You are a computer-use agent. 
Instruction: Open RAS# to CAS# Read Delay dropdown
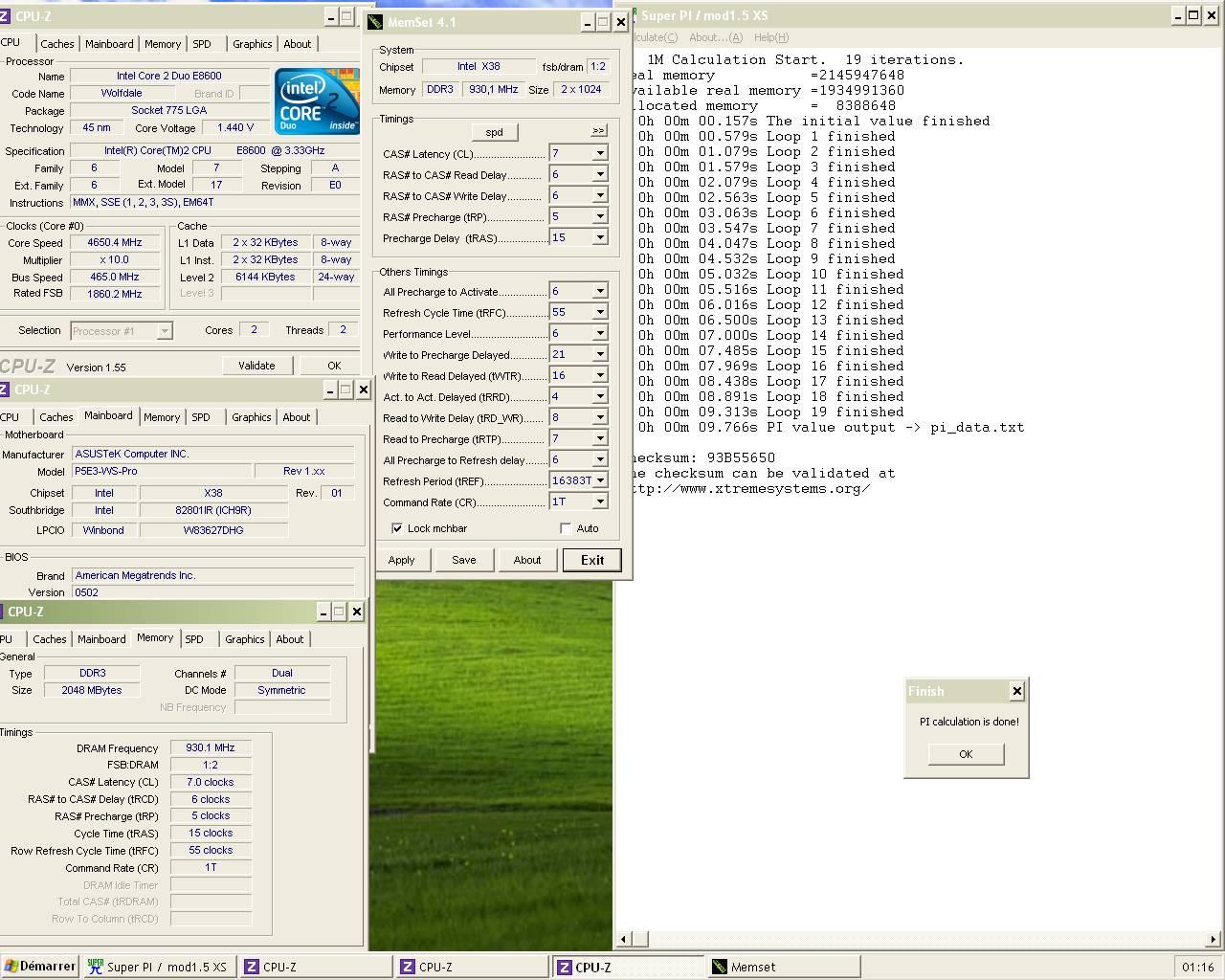600,174
